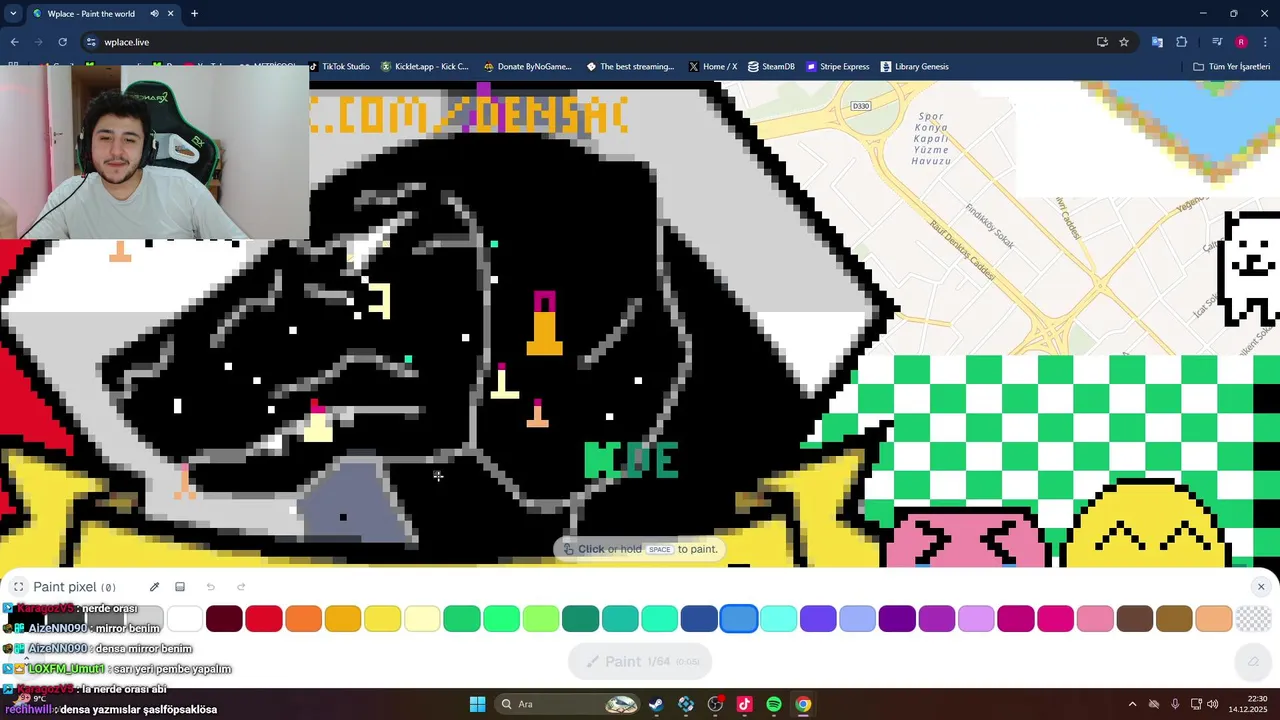Pick the dark purple color swatch
Screen dimensions: 1280x720
[x=897, y=619]
